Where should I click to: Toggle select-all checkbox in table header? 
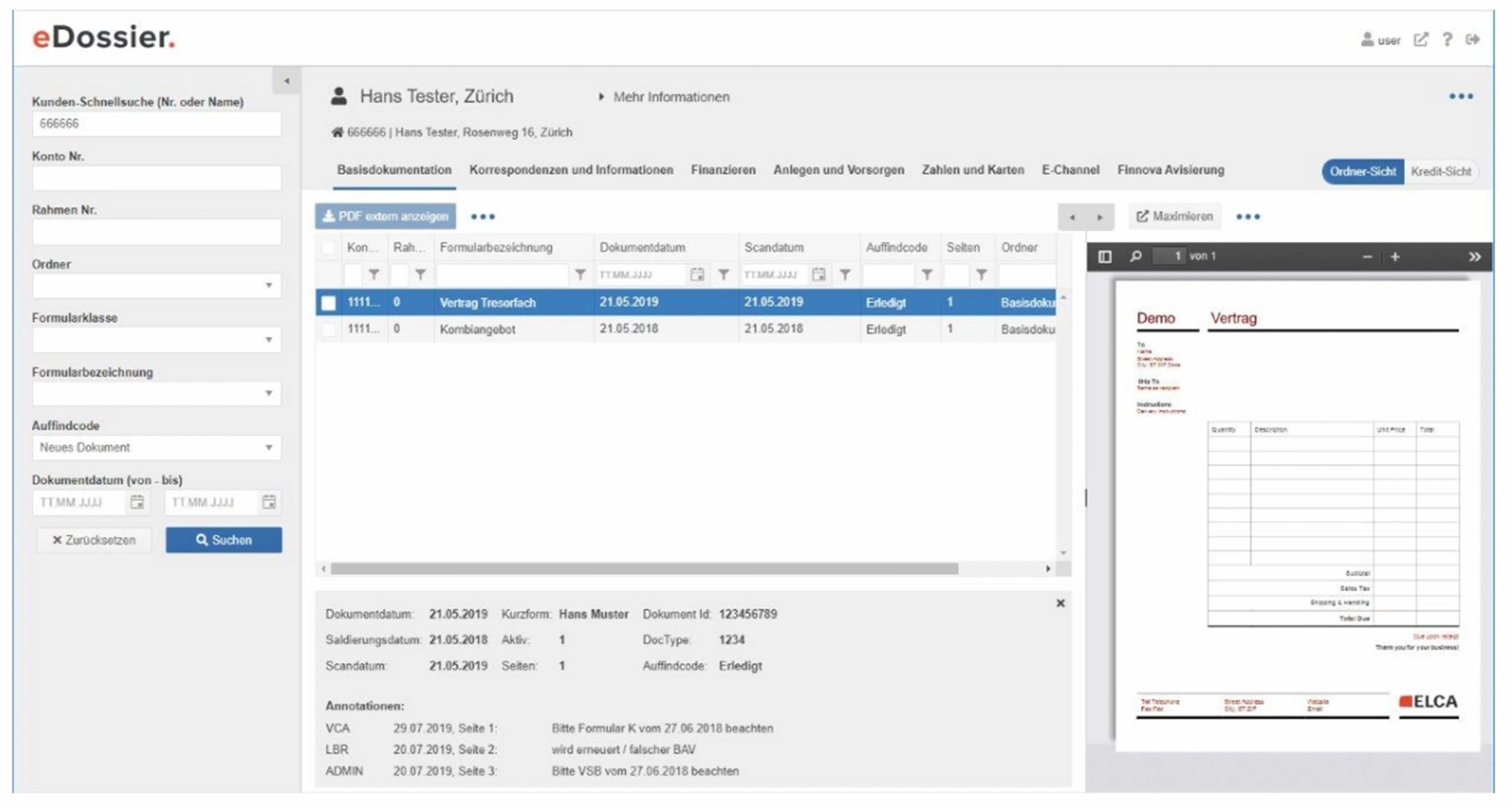[329, 248]
